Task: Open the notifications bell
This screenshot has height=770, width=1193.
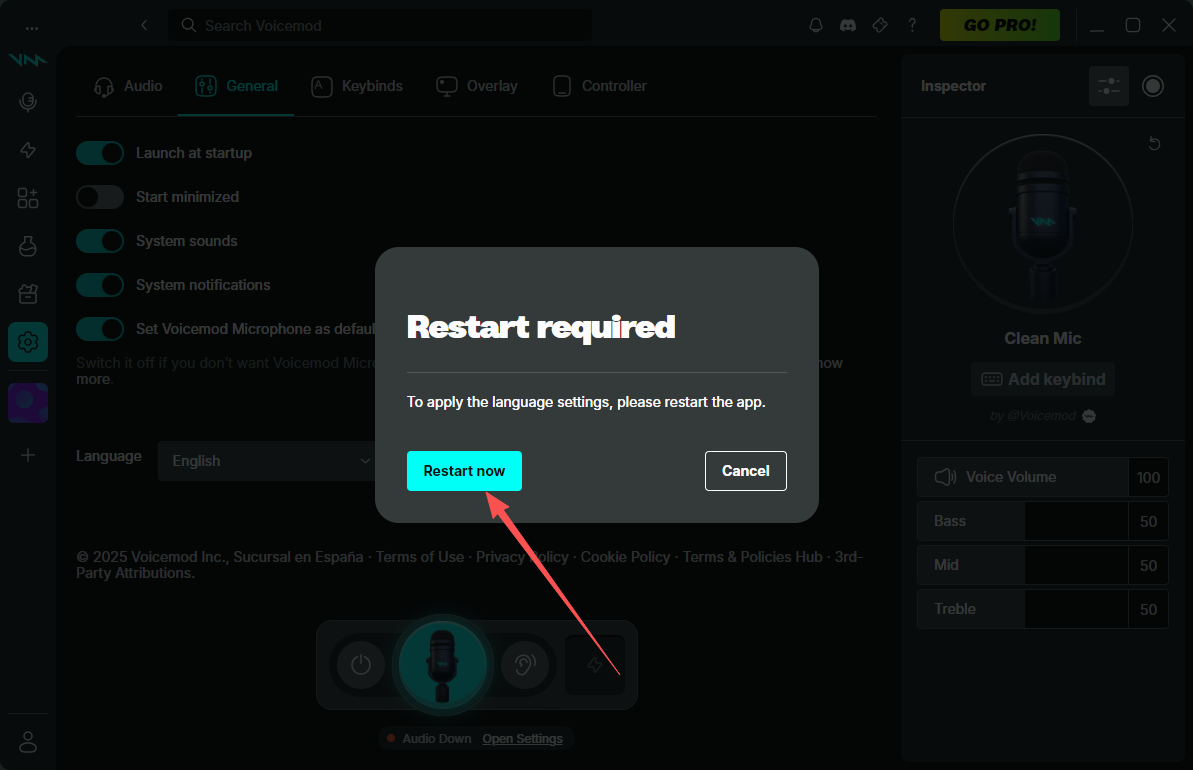Action: pos(816,25)
